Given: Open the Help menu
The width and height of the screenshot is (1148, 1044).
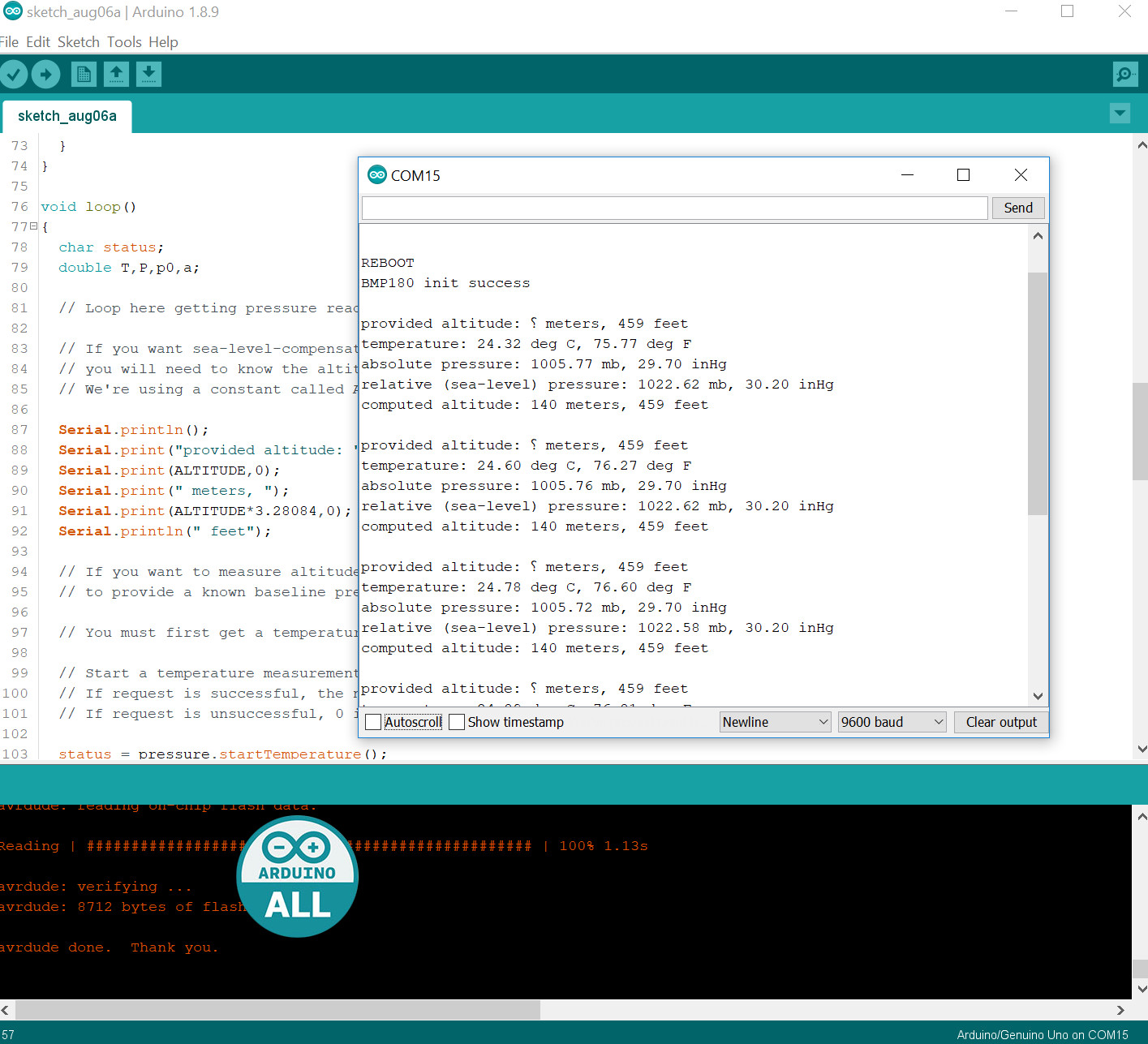Looking at the screenshot, I should pos(163,42).
